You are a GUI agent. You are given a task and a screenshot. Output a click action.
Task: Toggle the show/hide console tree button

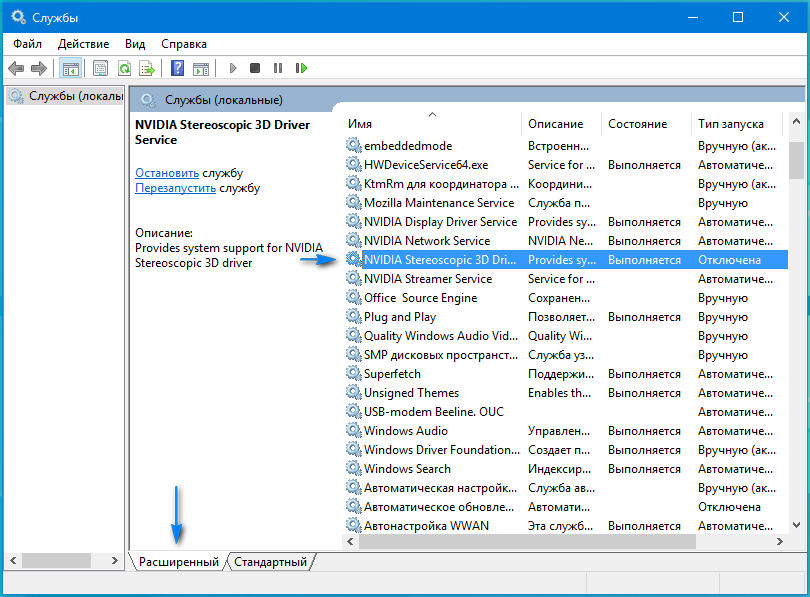coord(70,68)
